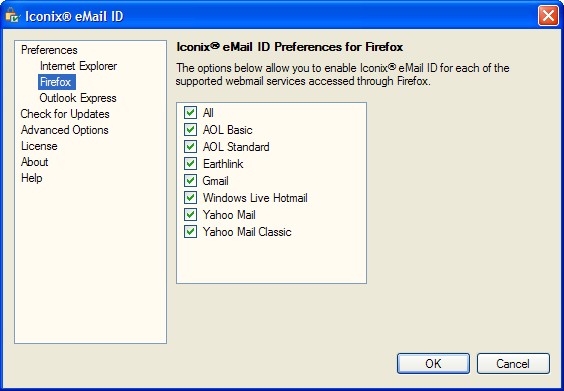Viewport: 564px width, 391px height.
Task: Open Outlook Express preferences
Action: [78, 98]
